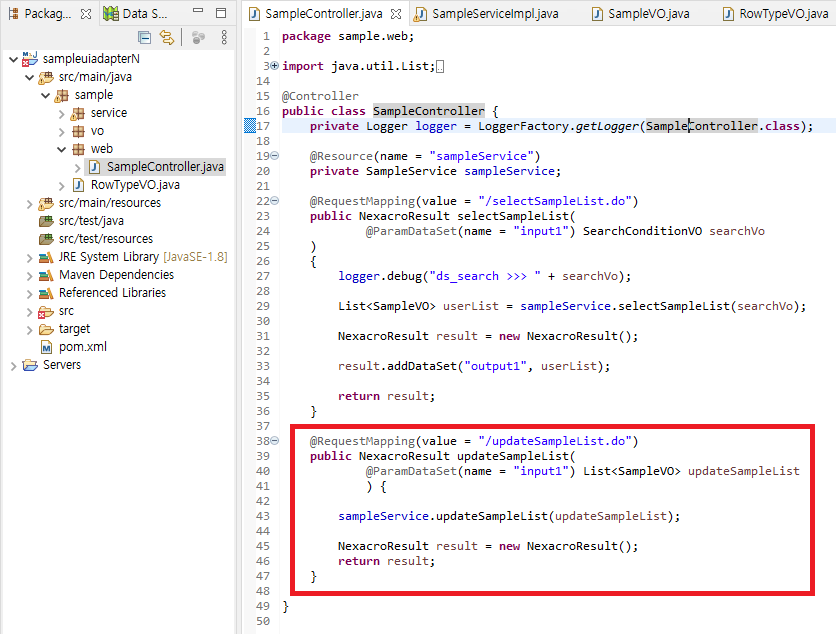Collapse the updateSampleList method fold at line 38
Screen dimensions: 836x634
point(275,441)
